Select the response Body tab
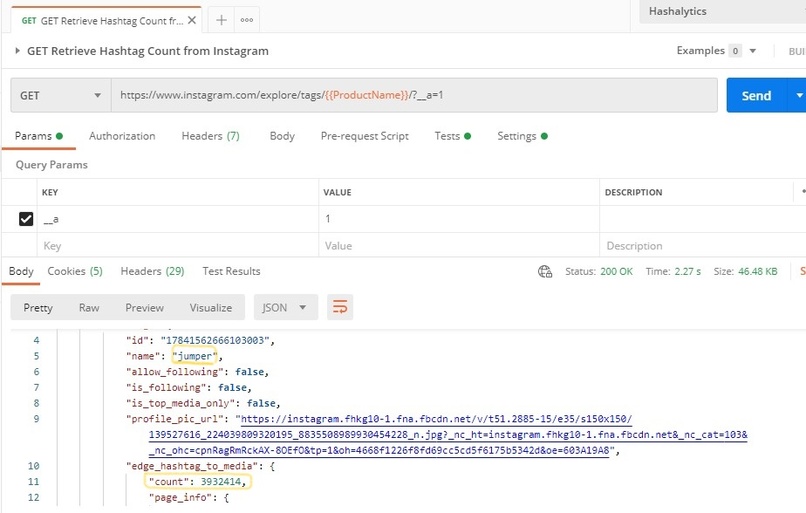The image size is (806, 513). (21, 271)
